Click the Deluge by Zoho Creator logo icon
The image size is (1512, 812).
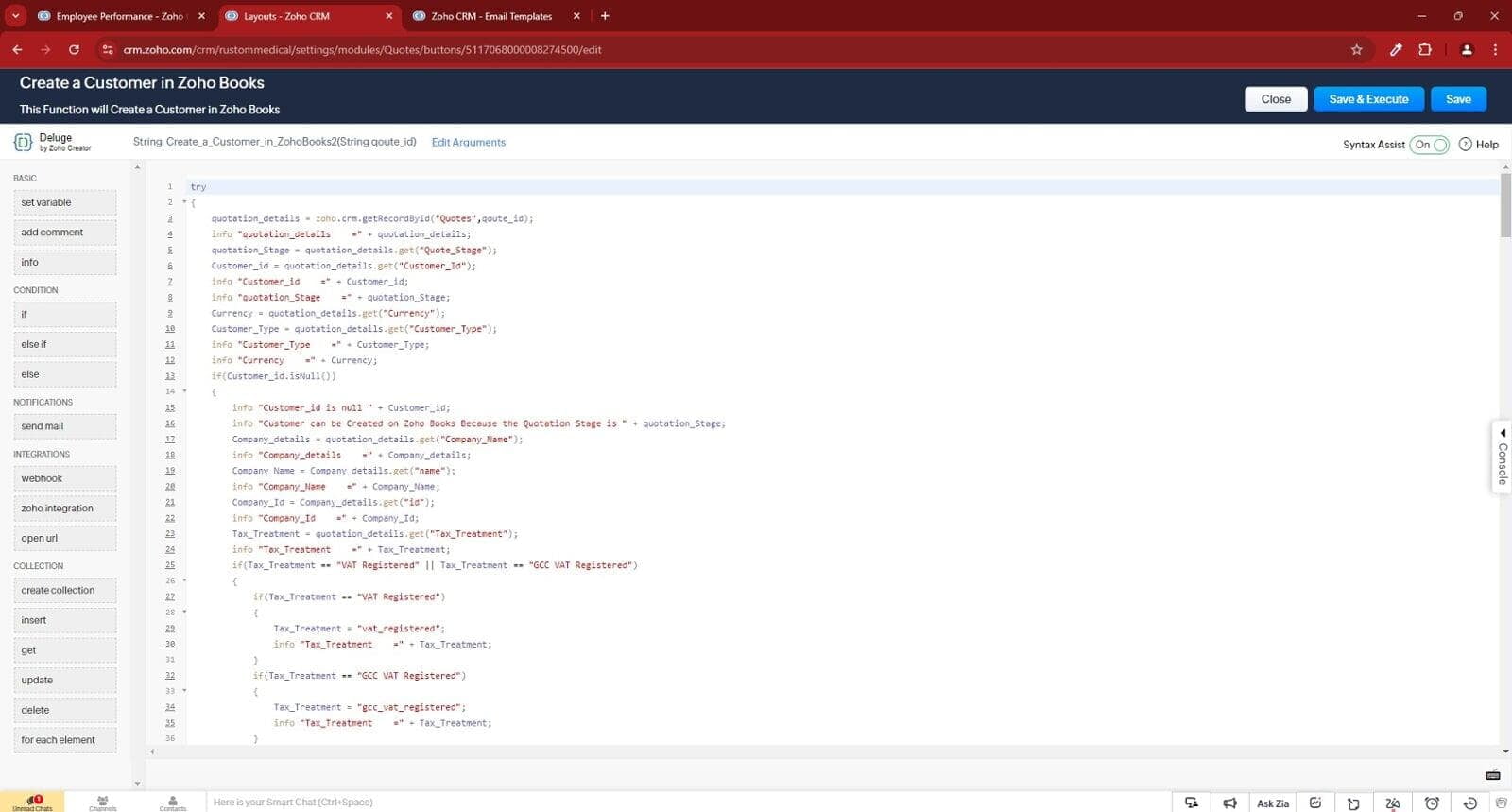coord(23,143)
